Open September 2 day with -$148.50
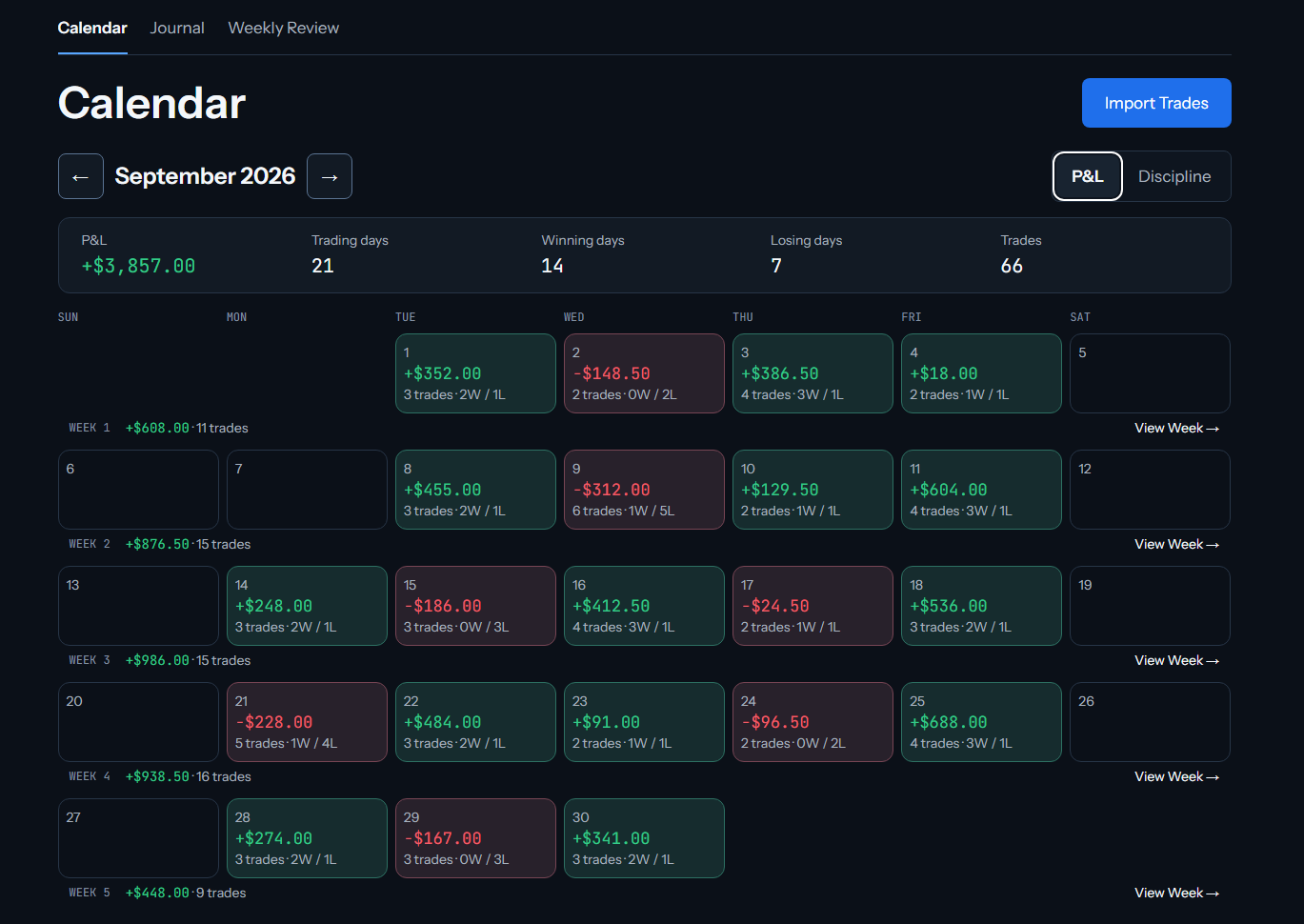Screen dimensions: 1304x924 click(x=644, y=373)
